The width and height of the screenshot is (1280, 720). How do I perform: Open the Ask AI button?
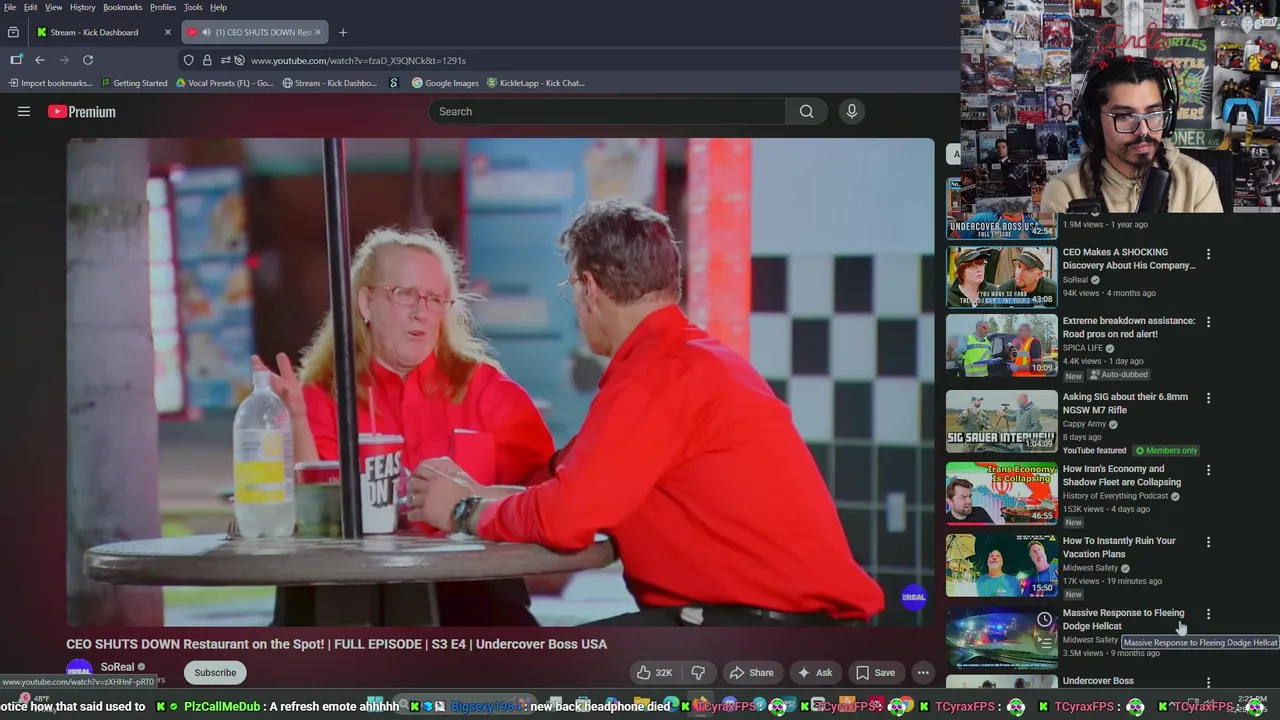click(814, 673)
